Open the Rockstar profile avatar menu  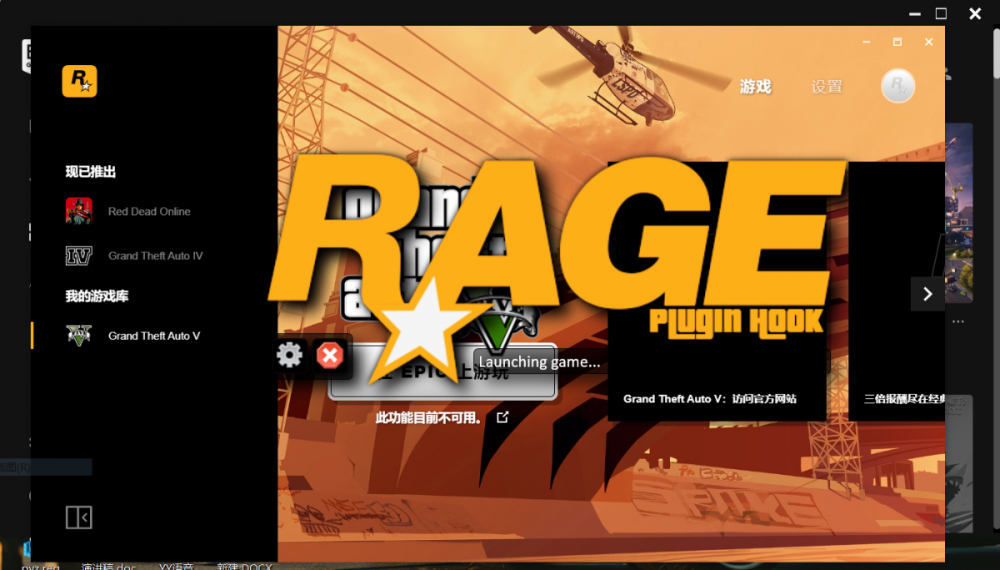pos(897,87)
